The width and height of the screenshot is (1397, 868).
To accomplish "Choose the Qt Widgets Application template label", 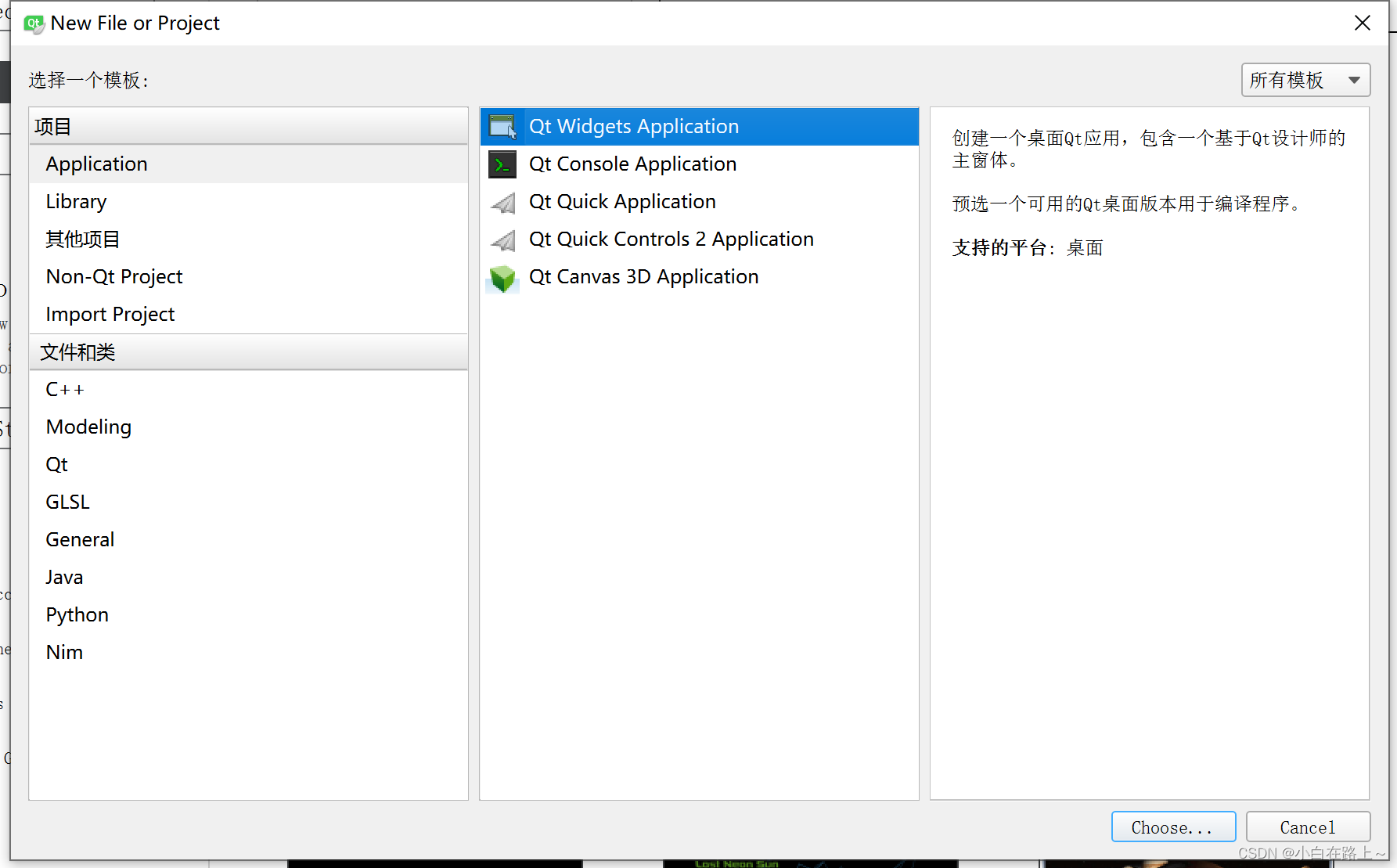I will [634, 127].
